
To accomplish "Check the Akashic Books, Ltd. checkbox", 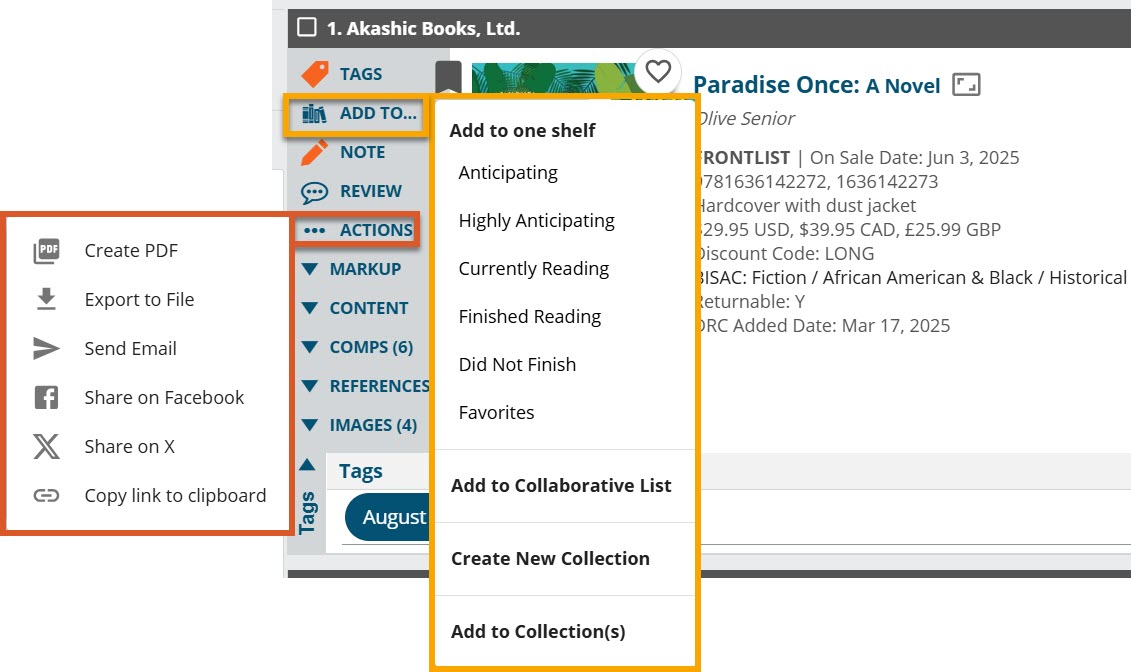I will pos(307,28).
